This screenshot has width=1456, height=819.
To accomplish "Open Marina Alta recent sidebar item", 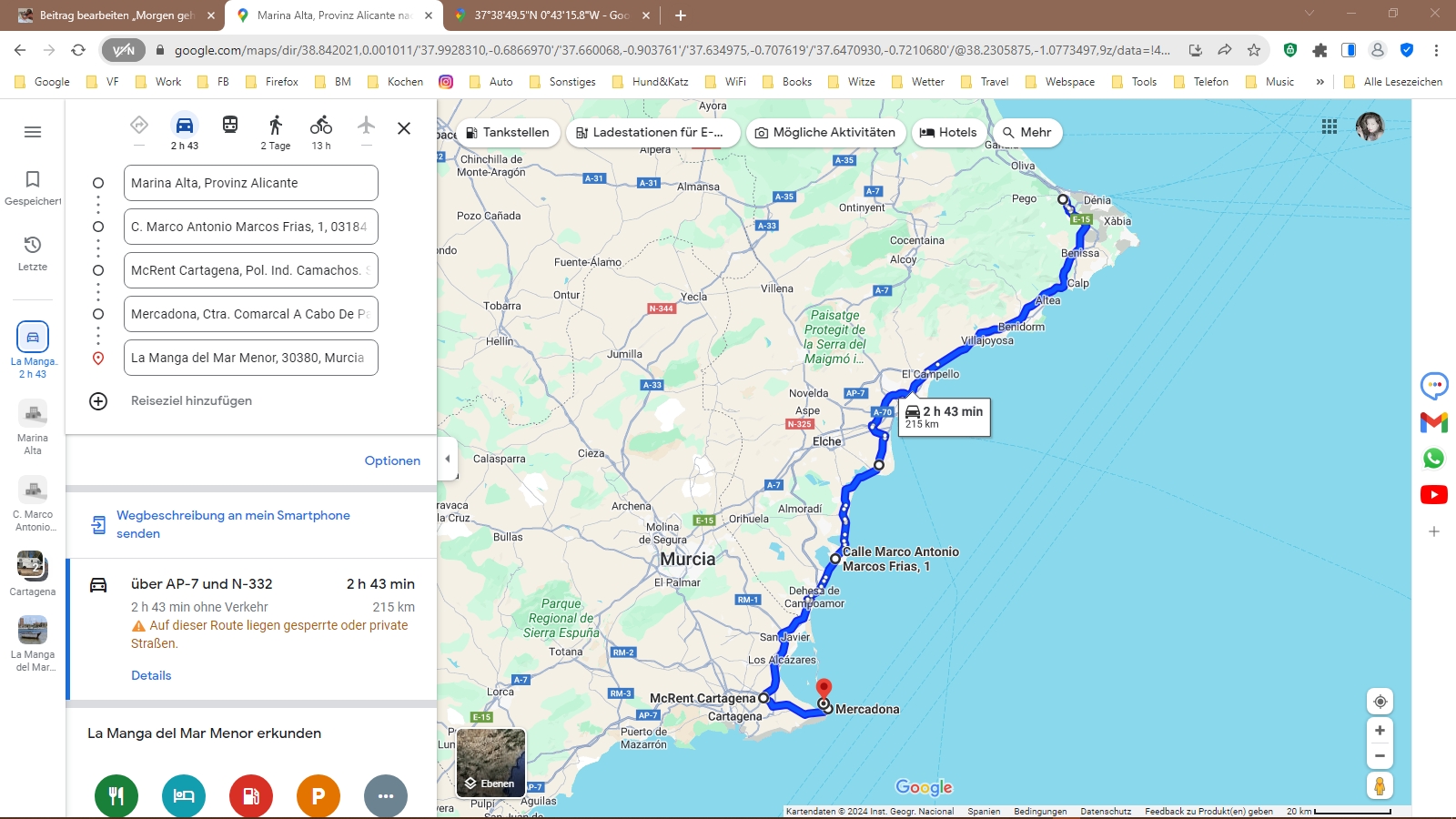I will tap(33, 429).
